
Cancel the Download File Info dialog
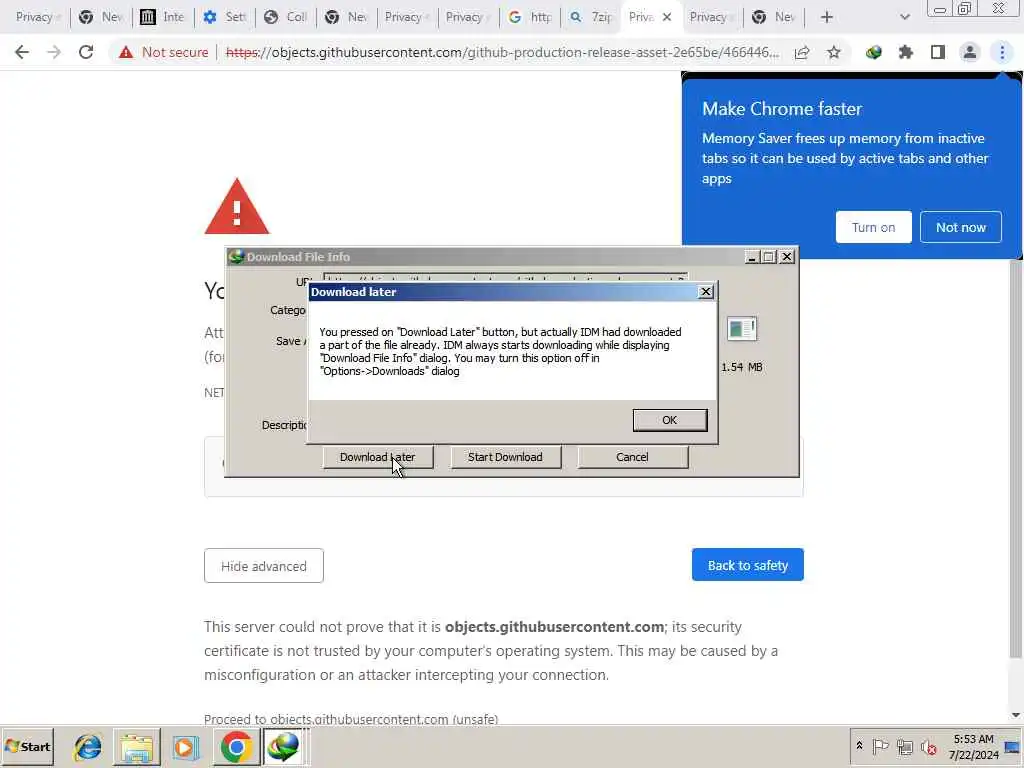pyautogui.click(x=632, y=457)
